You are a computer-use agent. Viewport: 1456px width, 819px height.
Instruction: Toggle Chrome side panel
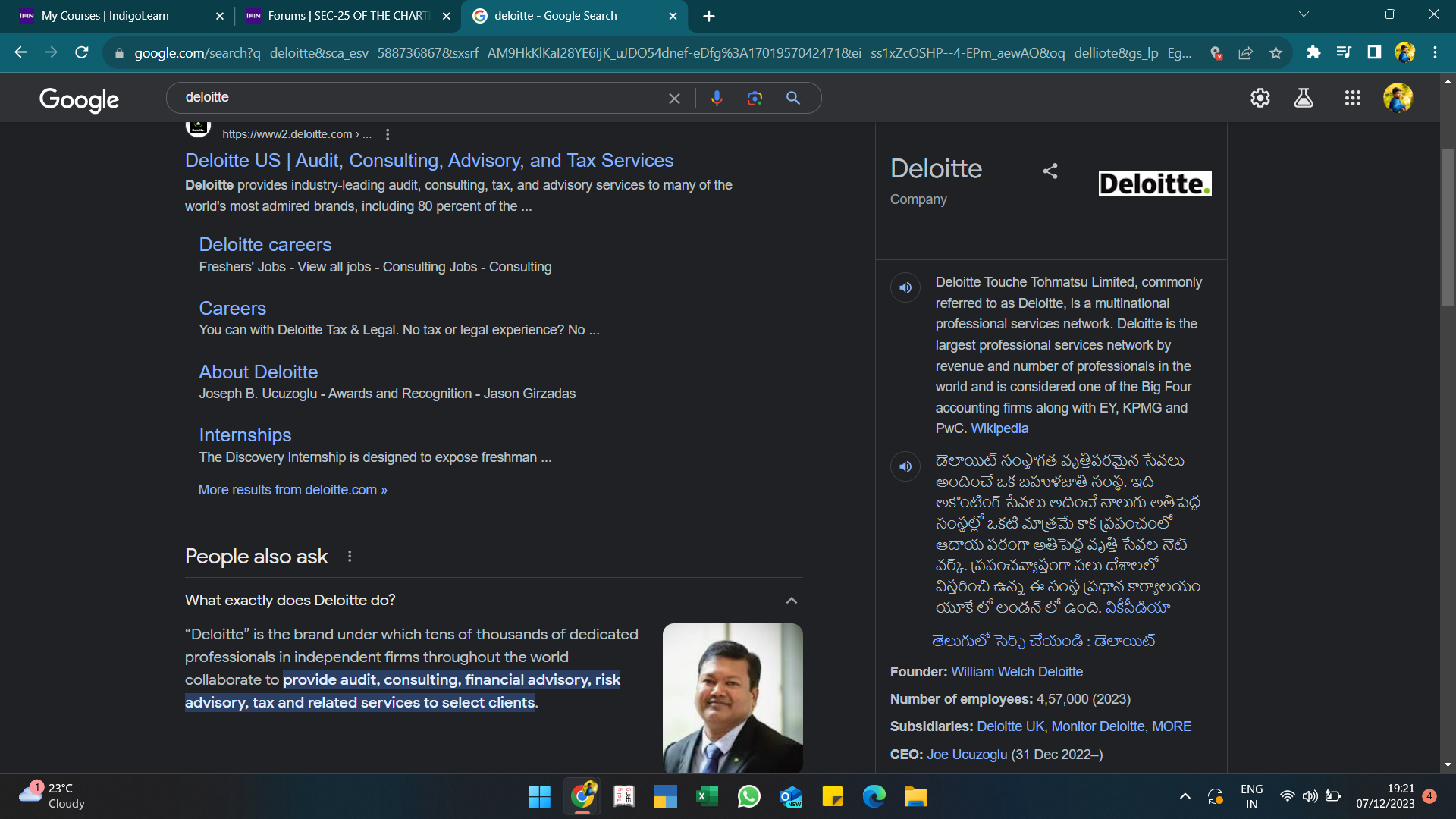click(1374, 52)
